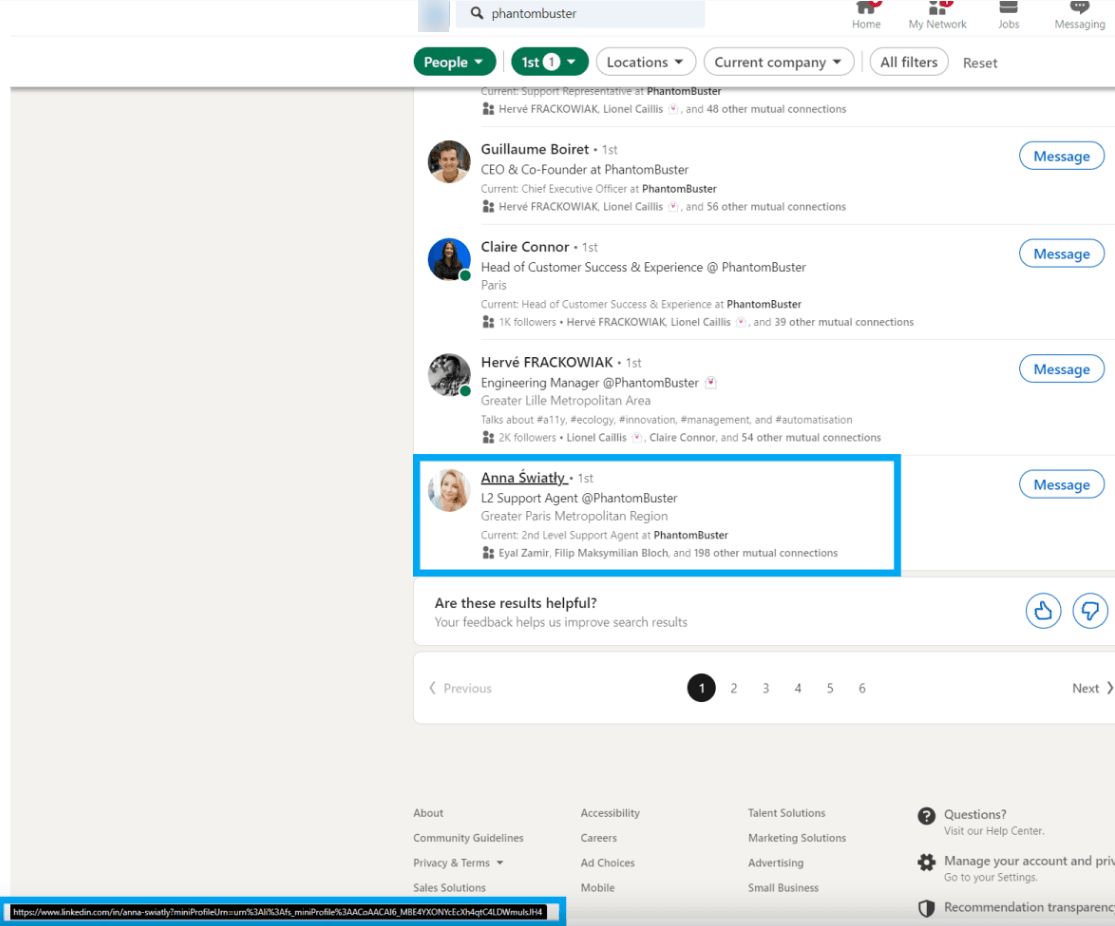Click Anna Światły's 198 mutual connections text
The height and width of the screenshot is (926, 1115).
coord(755,553)
